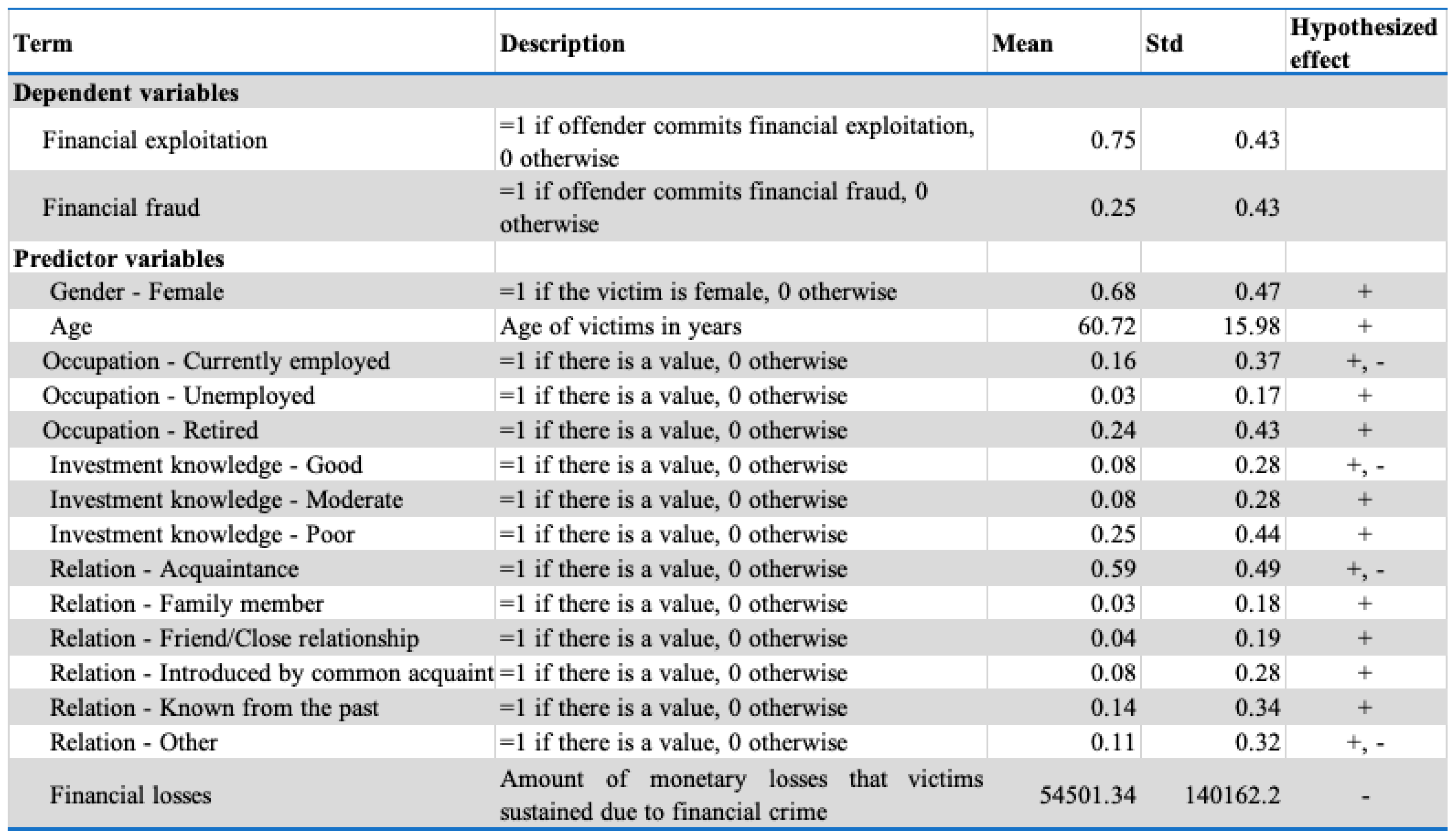Click the Description column header
This screenshot has height=839, width=1456.
561,43
